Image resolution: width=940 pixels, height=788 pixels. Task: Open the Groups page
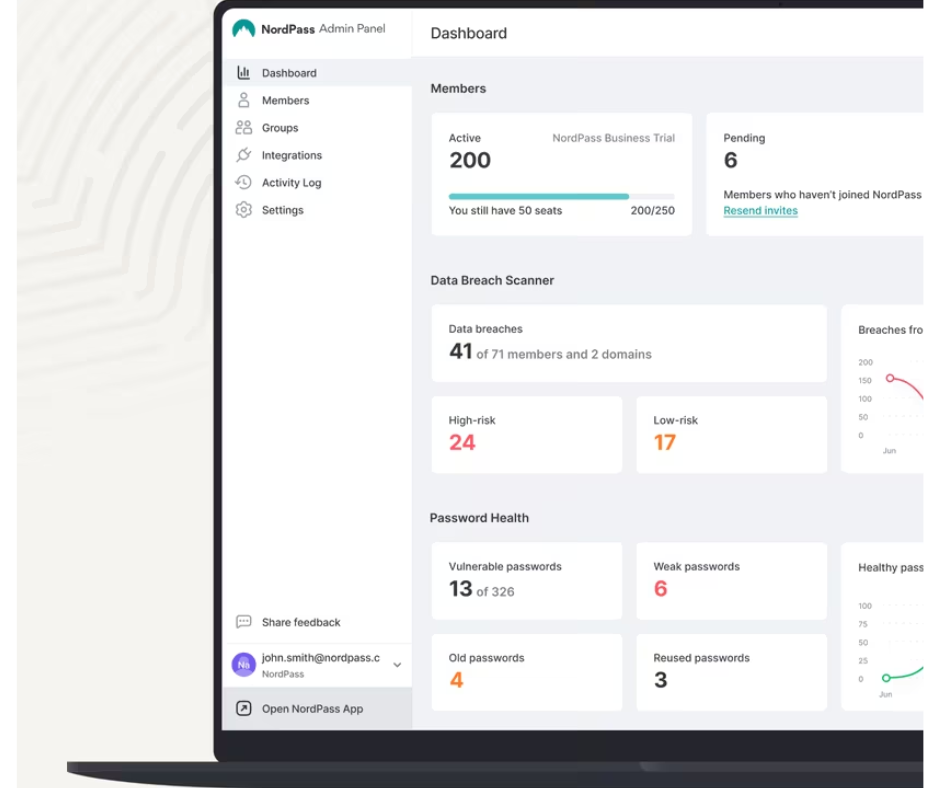(317, 128)
